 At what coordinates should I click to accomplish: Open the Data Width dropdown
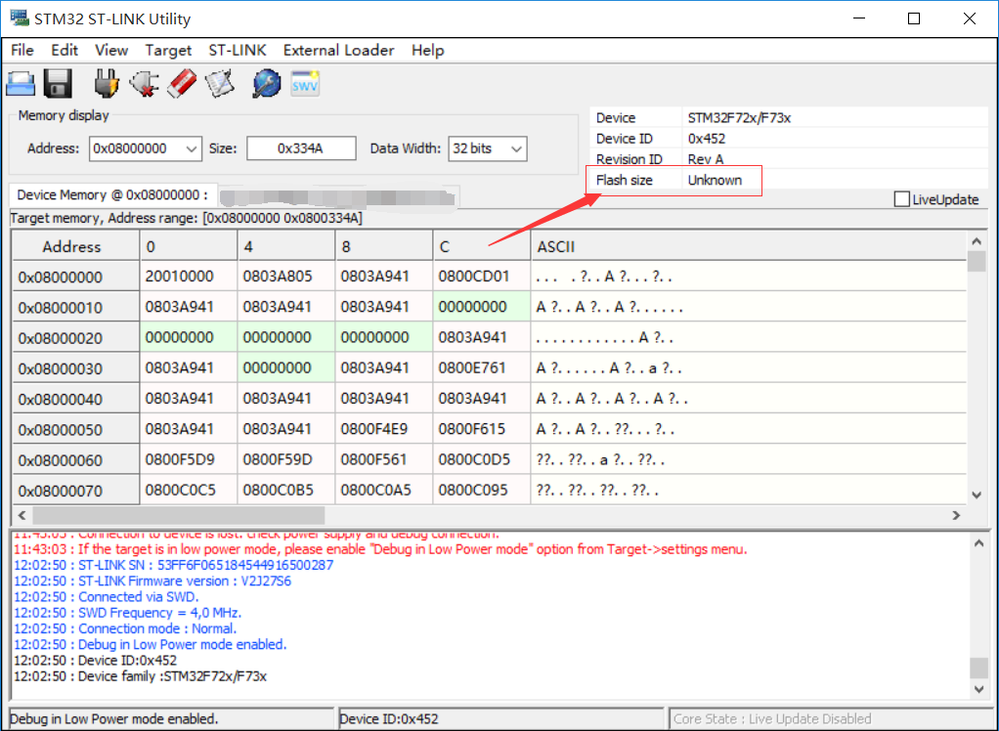[517, 149]
